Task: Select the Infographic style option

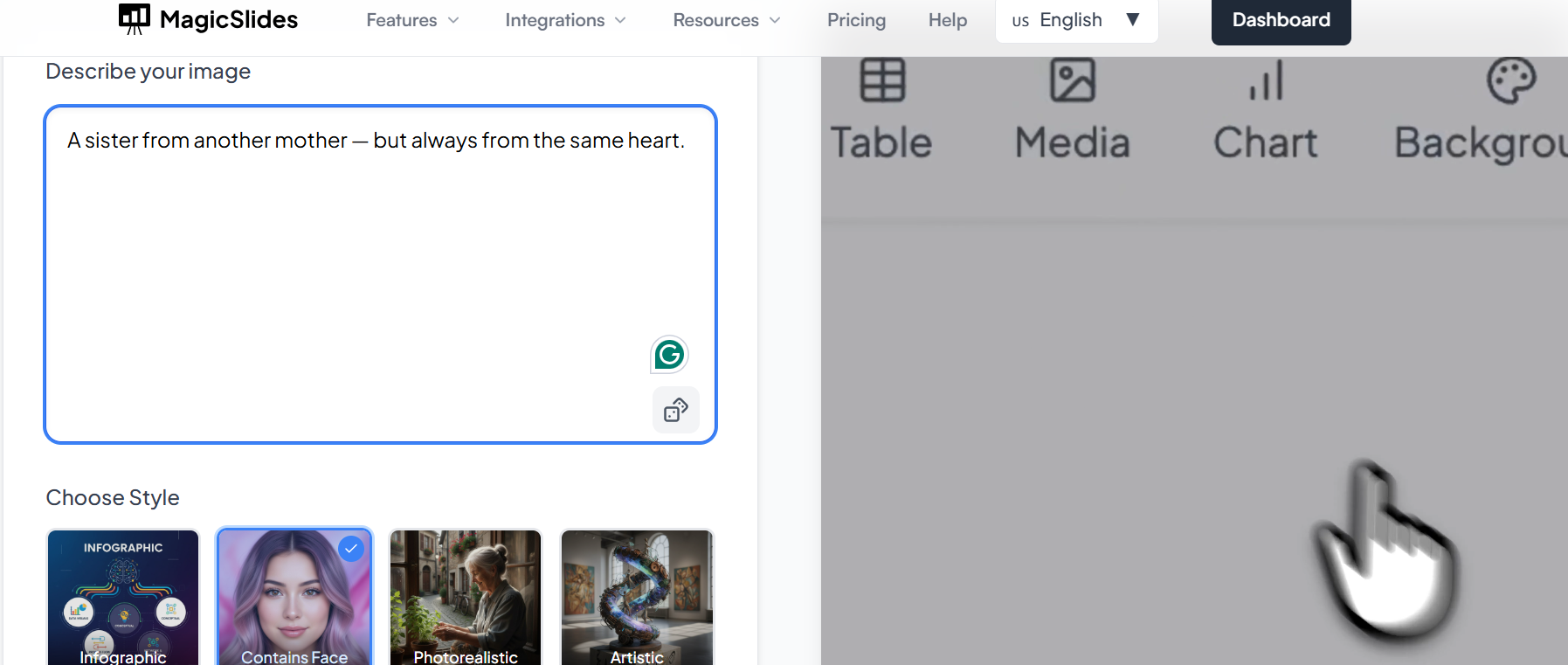Action: pyautogui.click(x=123, y=598)
